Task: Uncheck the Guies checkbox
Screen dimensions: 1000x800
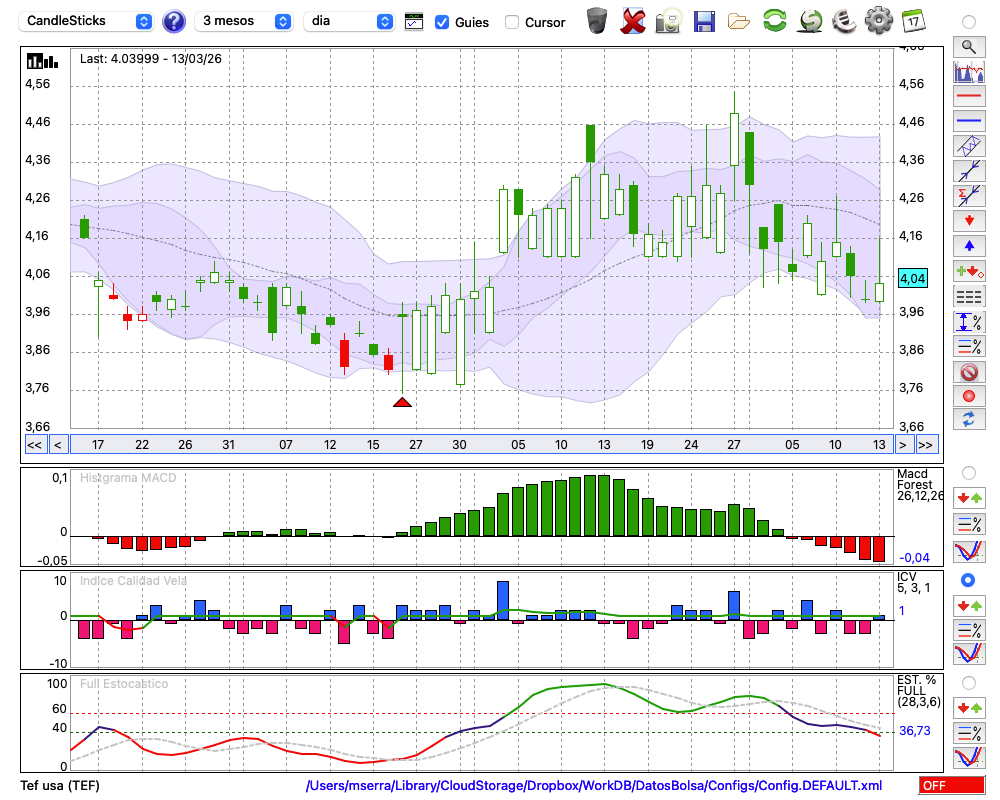Action: coord(442,22)
